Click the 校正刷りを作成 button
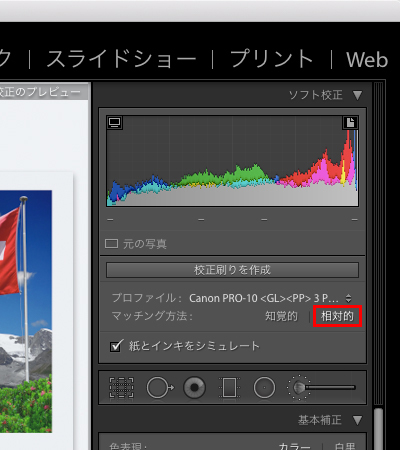The image size is (400, 450). [x=232, y=270]
